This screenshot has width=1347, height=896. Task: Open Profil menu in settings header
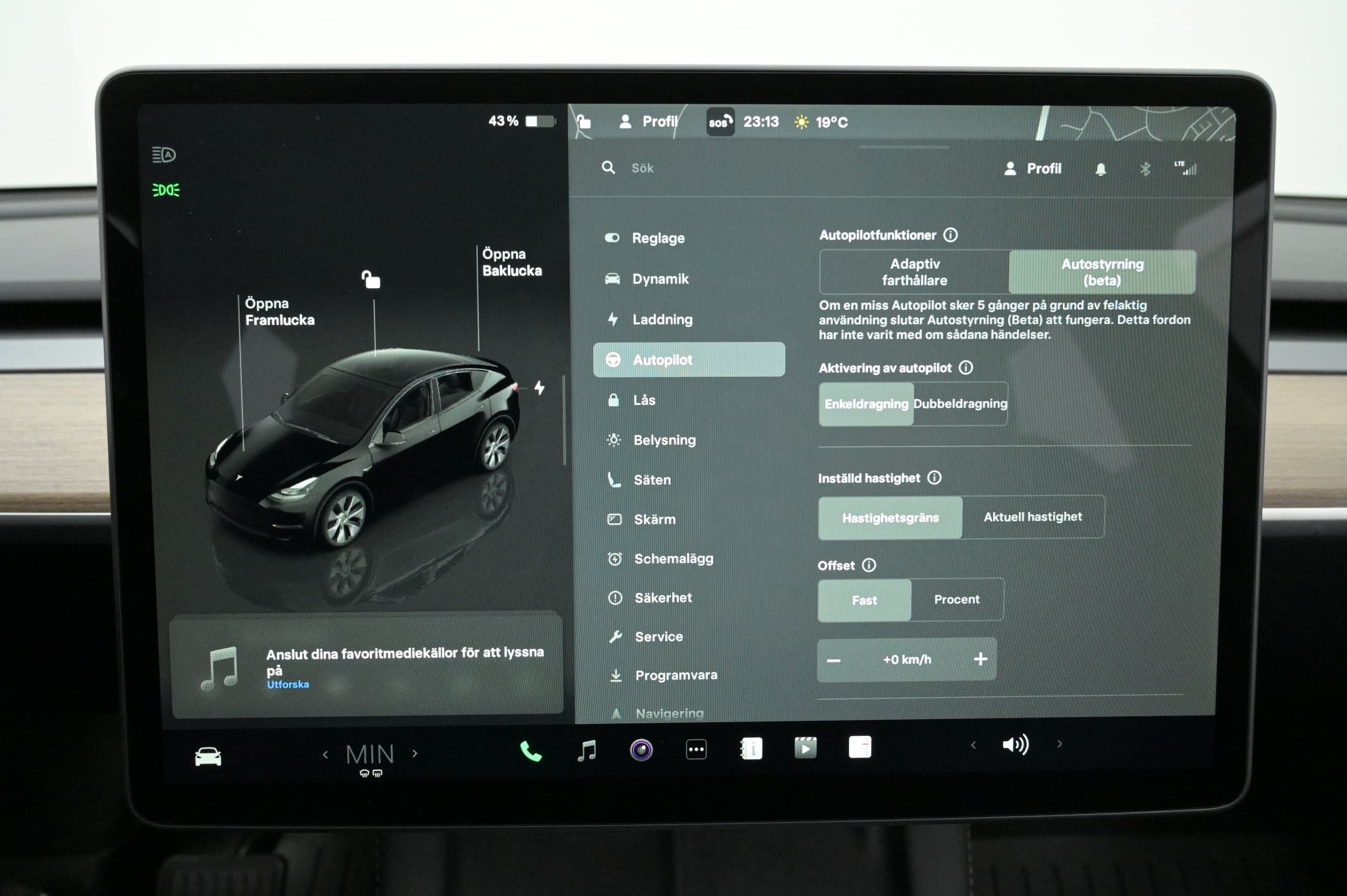[1033, 169]
